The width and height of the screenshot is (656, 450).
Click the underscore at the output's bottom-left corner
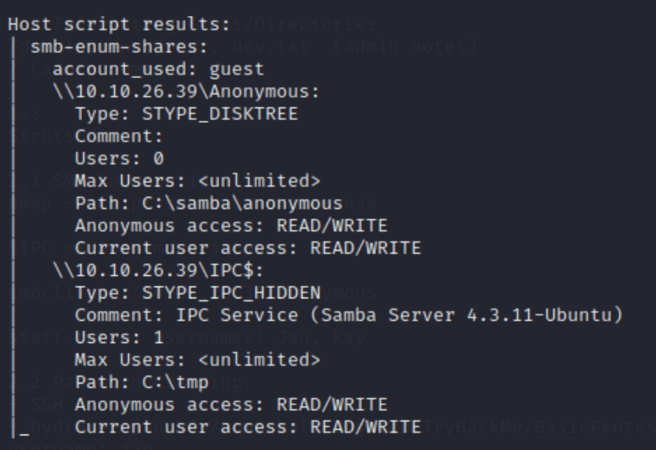(24, 431)
